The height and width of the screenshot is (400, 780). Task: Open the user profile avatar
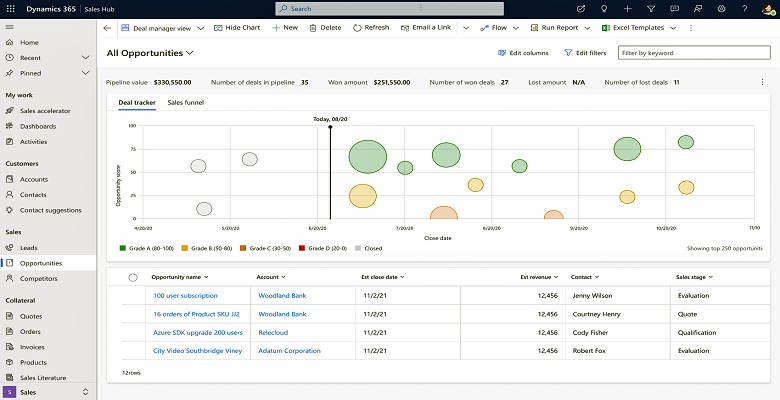click(768, 8)
